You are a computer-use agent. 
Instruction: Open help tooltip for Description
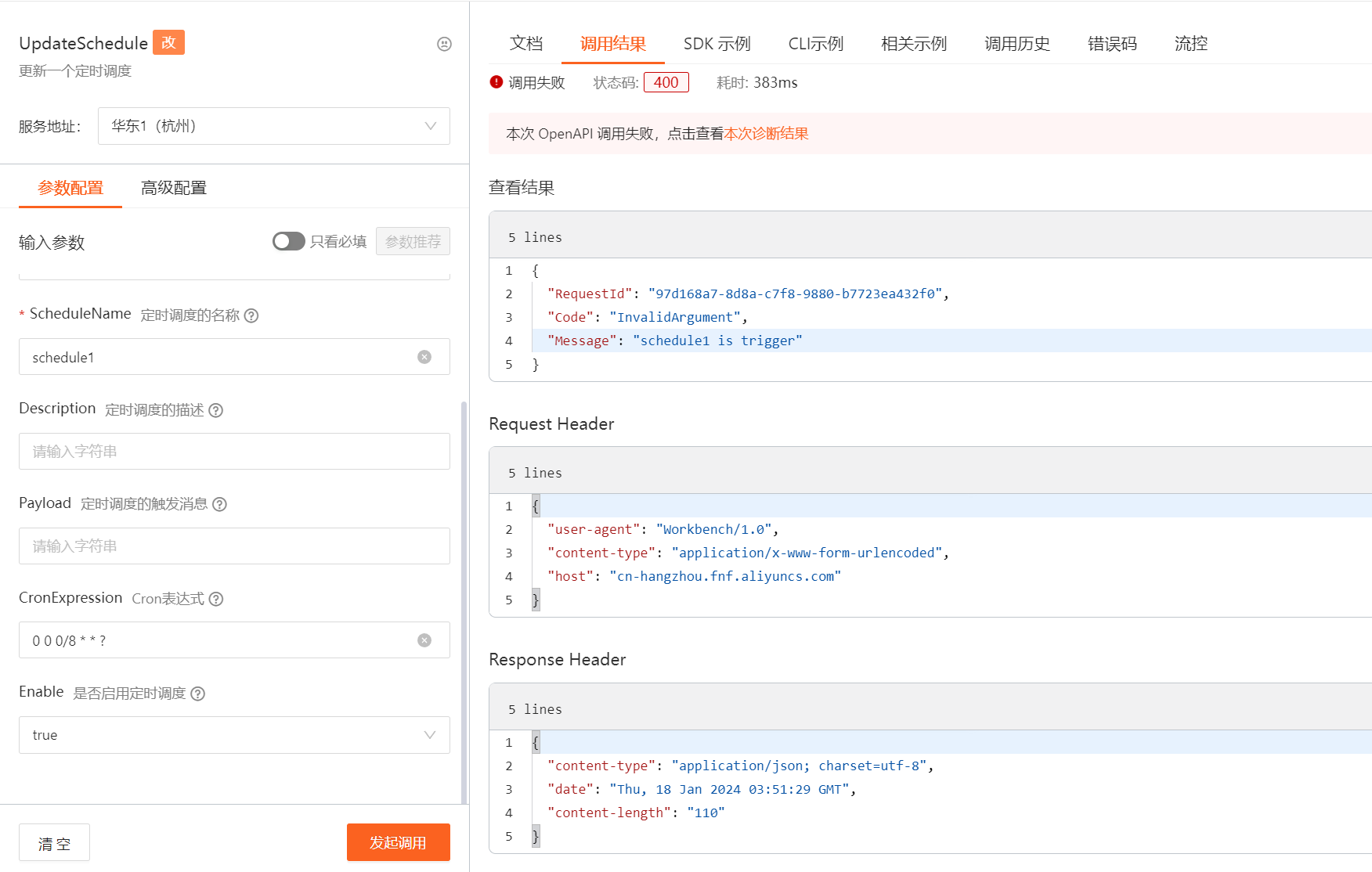(x=216, y=410)
